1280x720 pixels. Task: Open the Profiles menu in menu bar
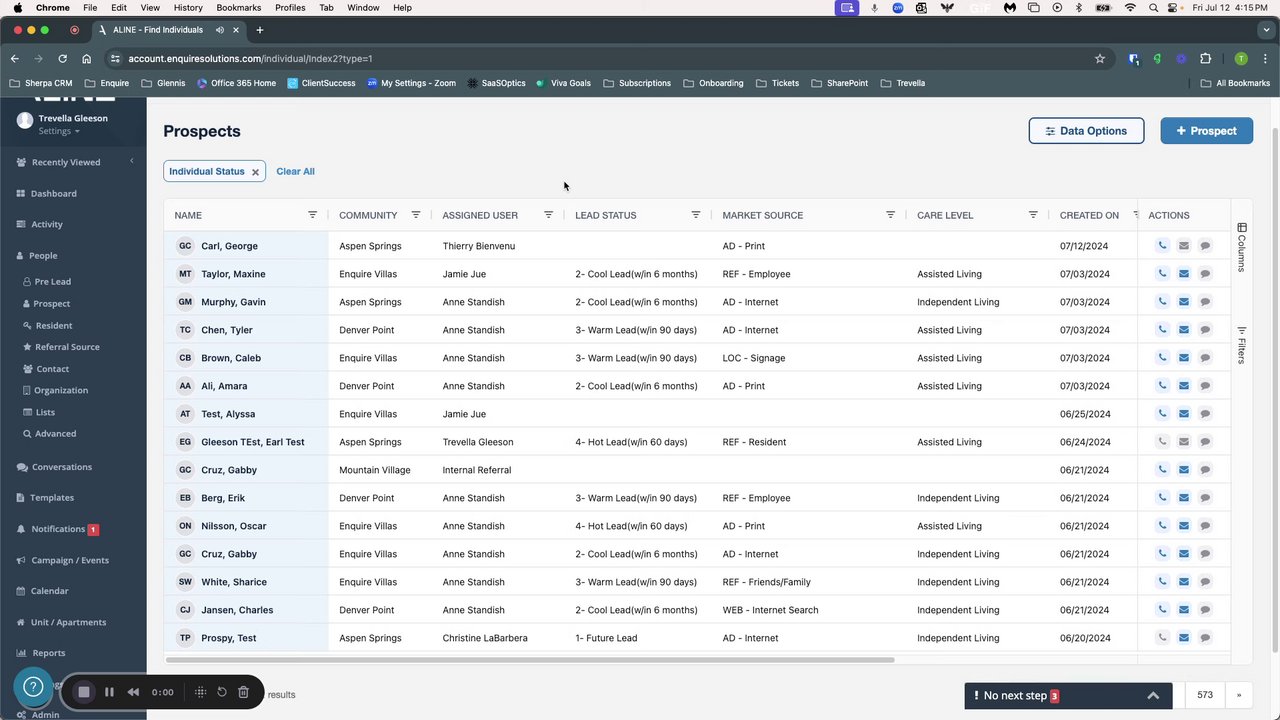(290, 8)
